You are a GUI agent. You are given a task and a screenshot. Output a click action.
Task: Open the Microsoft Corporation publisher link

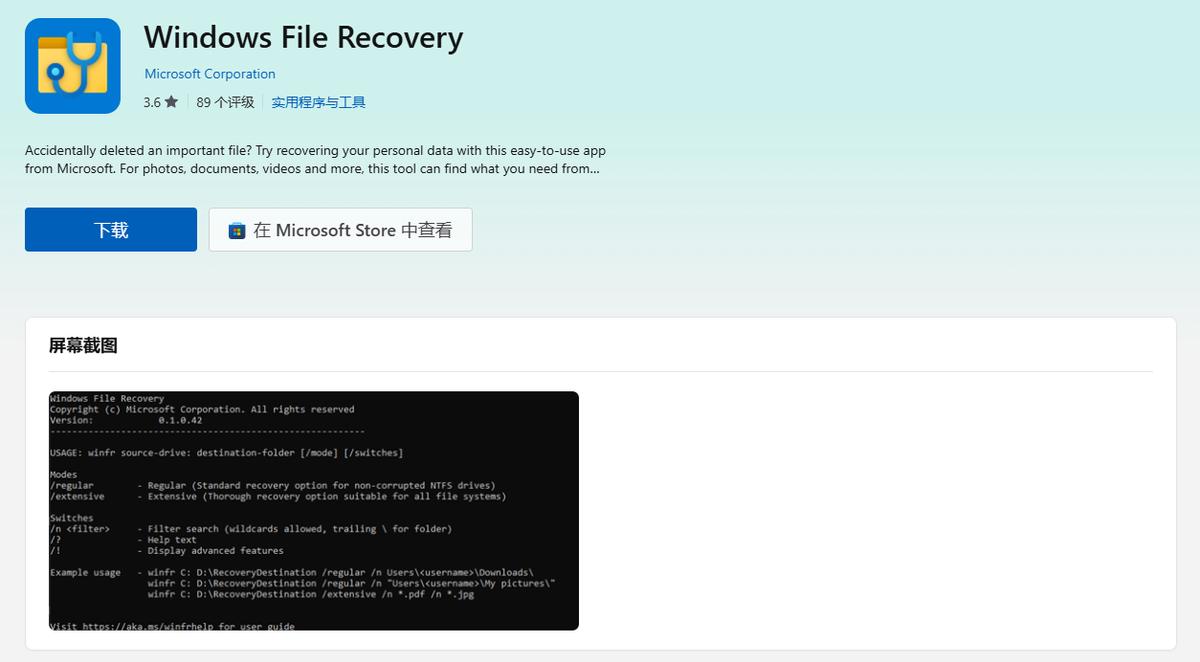[x=210, y=74]
